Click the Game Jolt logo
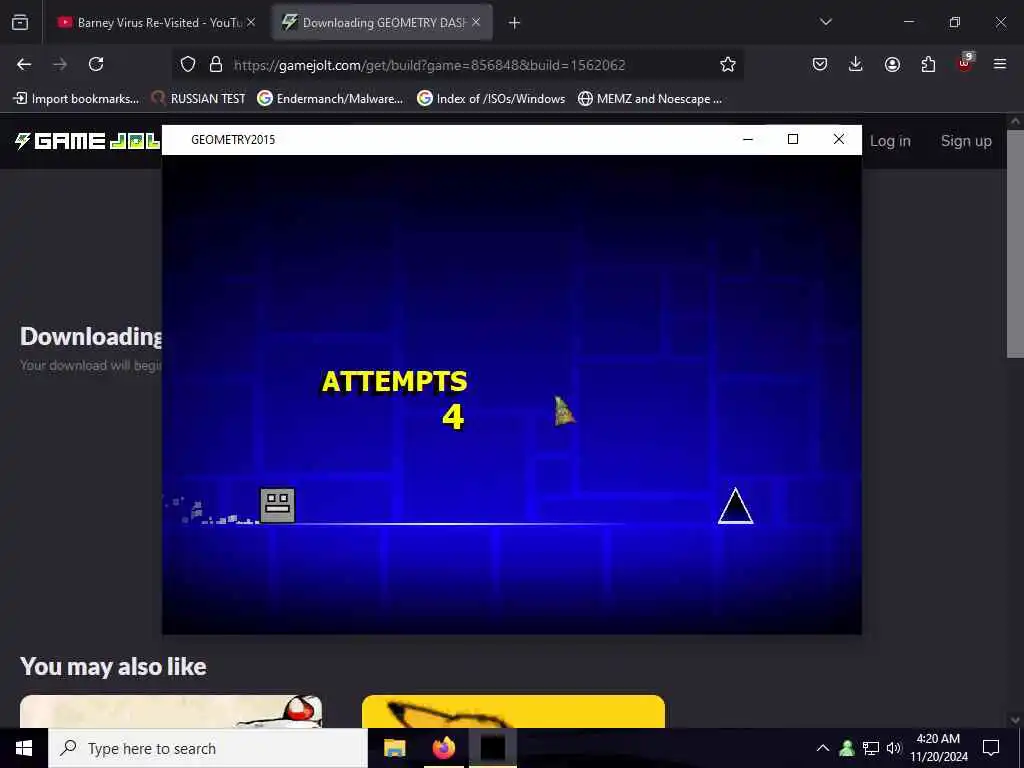This screenshot has width=1024, height=768. 88,141
